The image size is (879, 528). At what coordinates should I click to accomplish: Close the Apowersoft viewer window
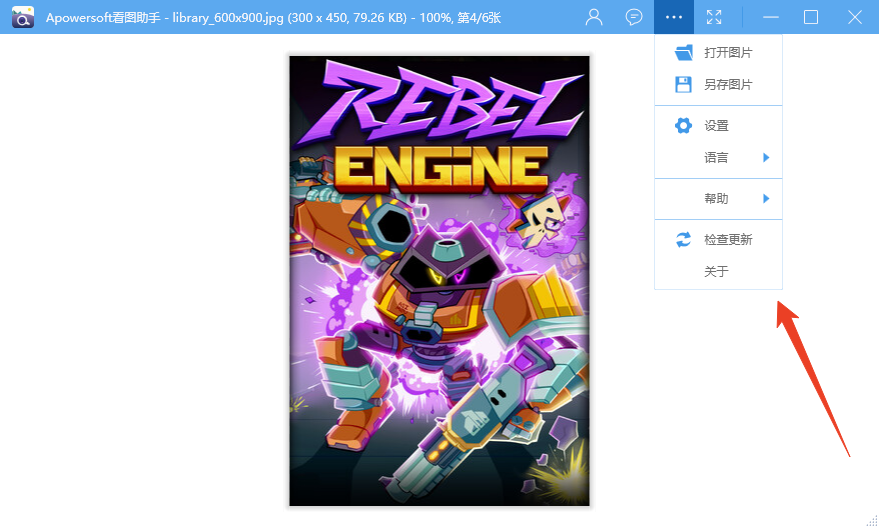click(x=854, y=17)
